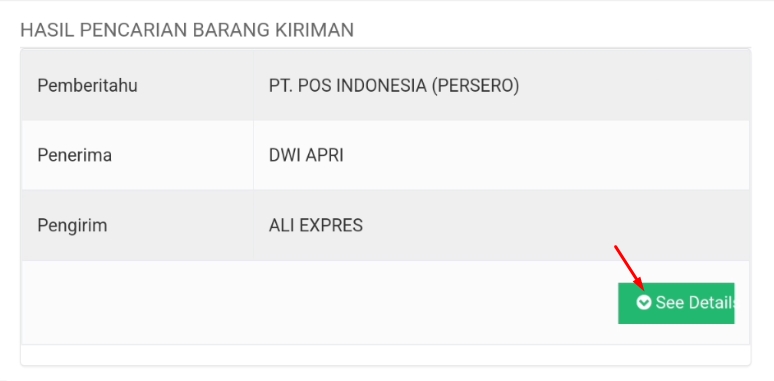
Task: Select the Pemberitahu label cell
Action: coord(137,85)
